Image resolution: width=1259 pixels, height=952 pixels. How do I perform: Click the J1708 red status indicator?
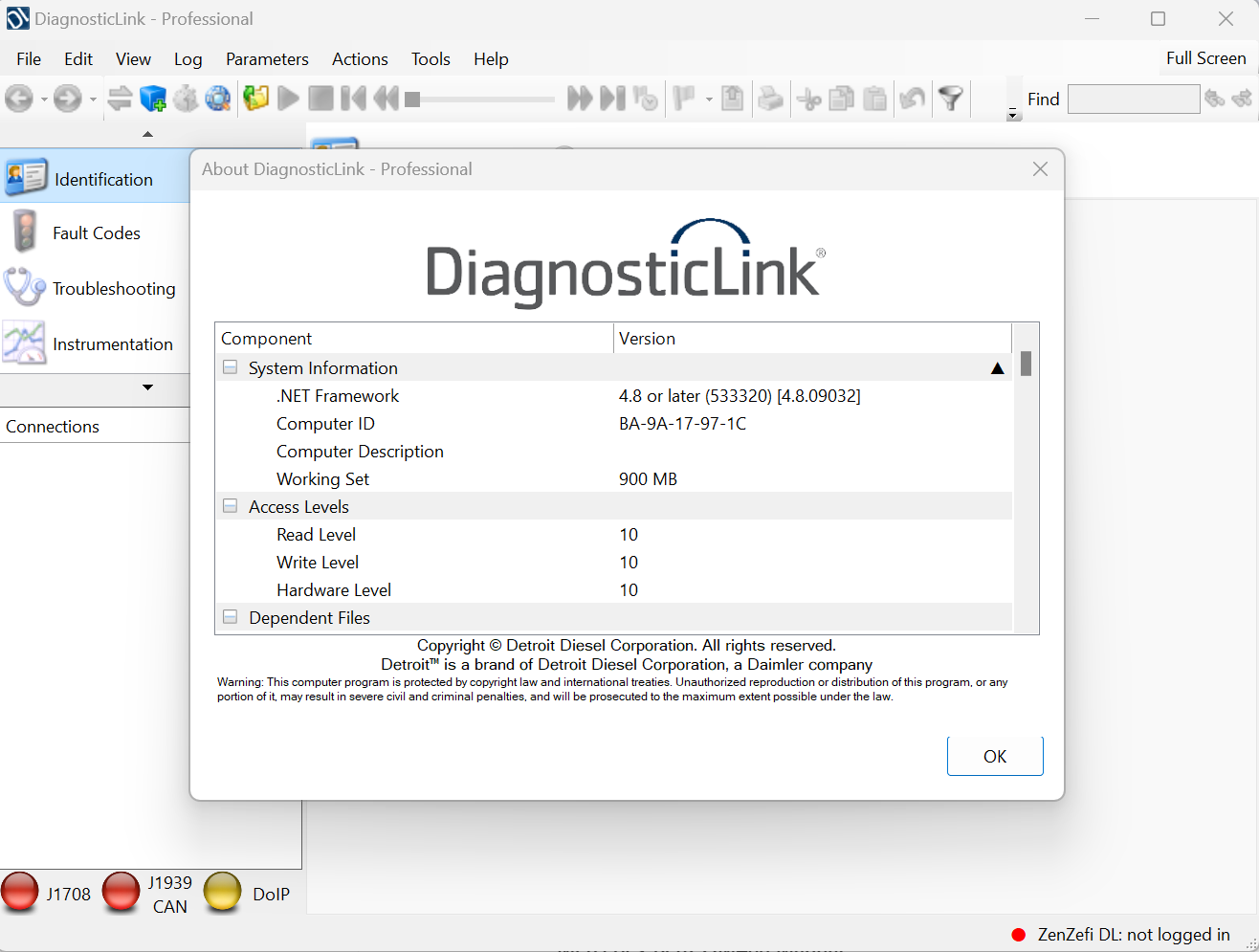click(x=20, y=891)
